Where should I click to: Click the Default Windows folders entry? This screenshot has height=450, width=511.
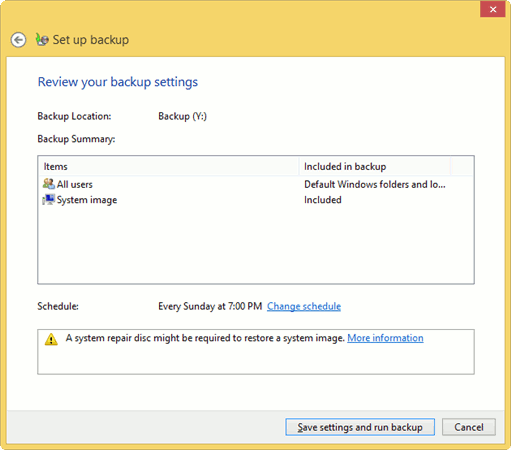tap(375, 184)
